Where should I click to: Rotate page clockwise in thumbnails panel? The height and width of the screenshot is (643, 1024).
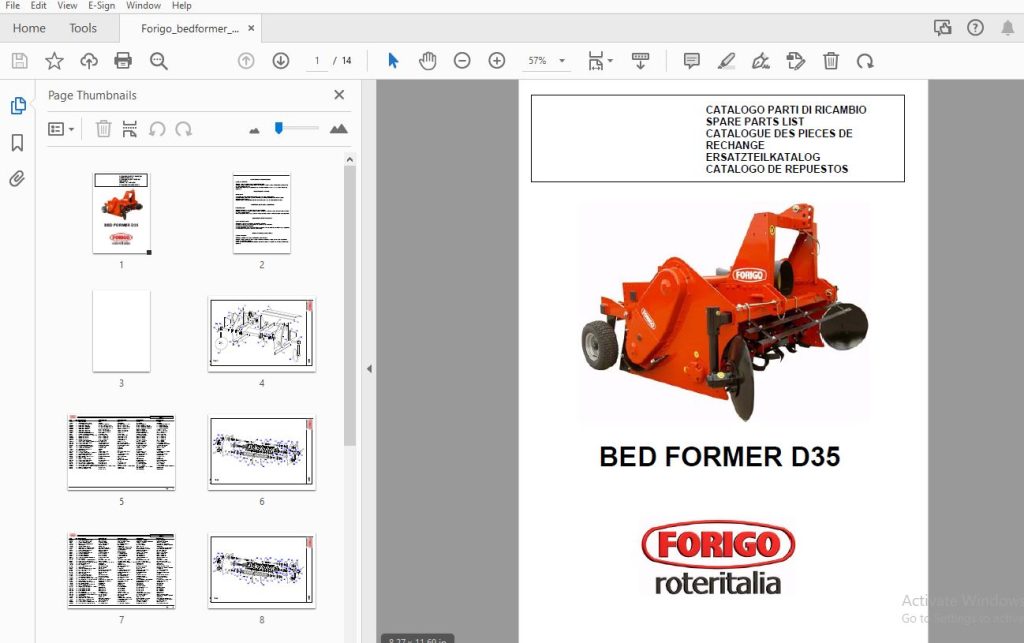(184, 129)
